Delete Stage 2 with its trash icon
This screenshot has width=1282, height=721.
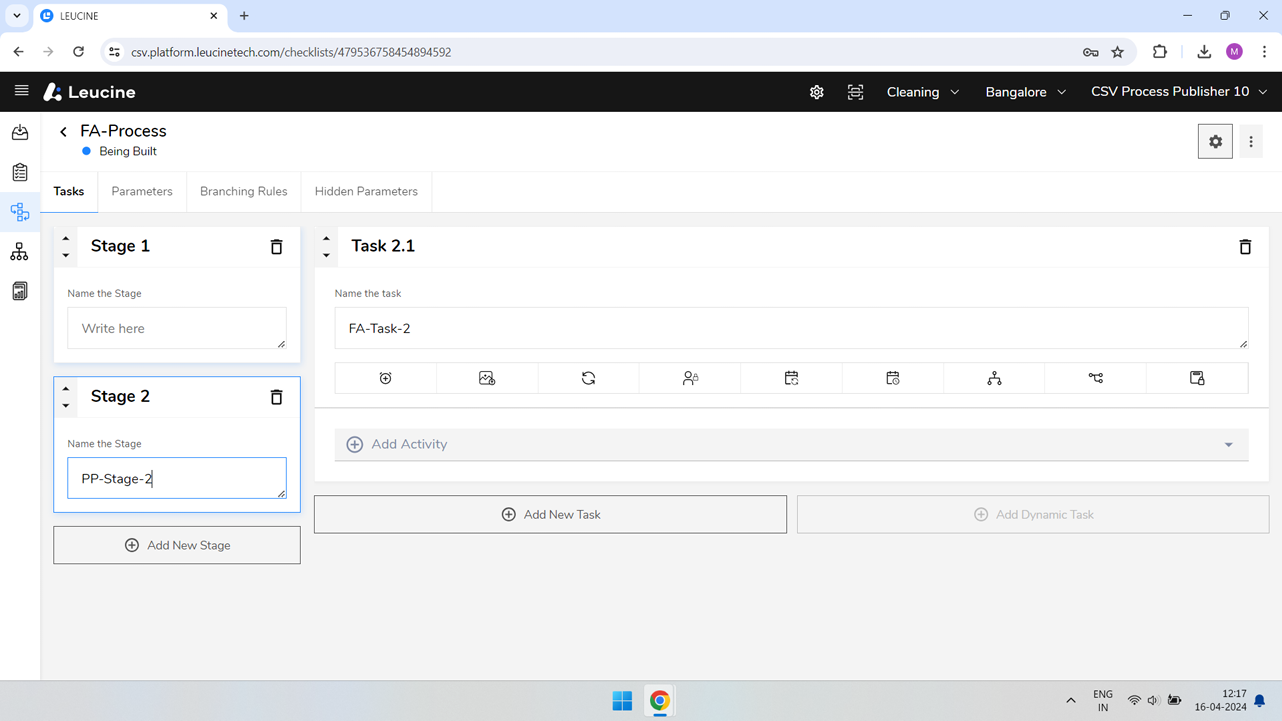[x=277, y=397]
